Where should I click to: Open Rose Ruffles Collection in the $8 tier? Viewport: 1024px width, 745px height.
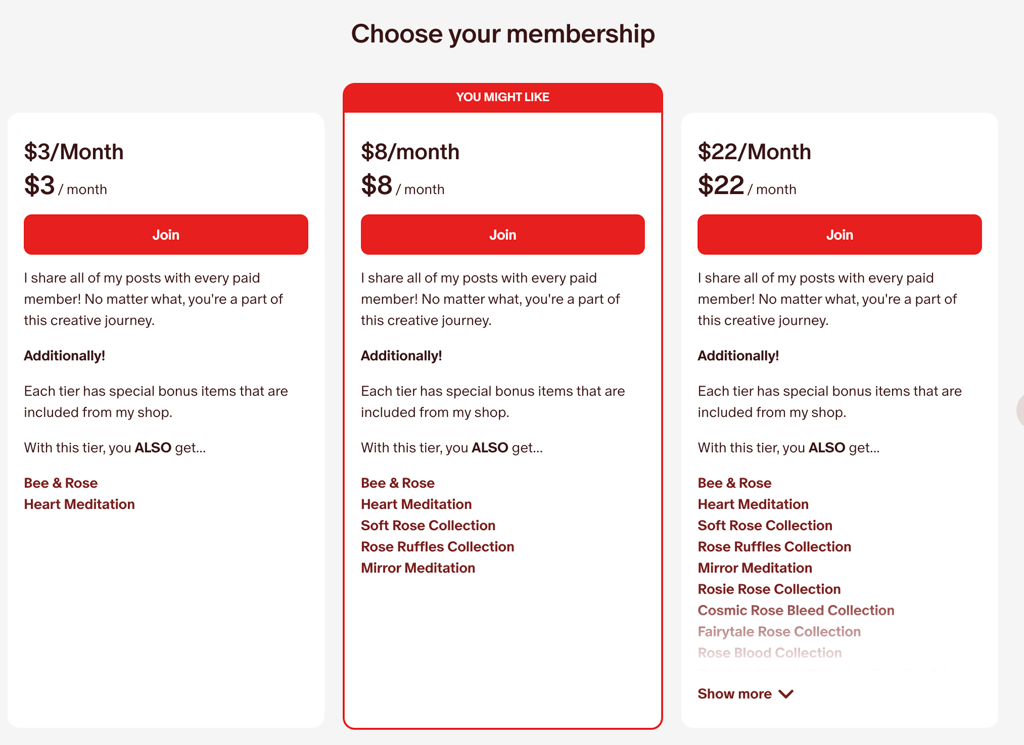click(437, 547)
